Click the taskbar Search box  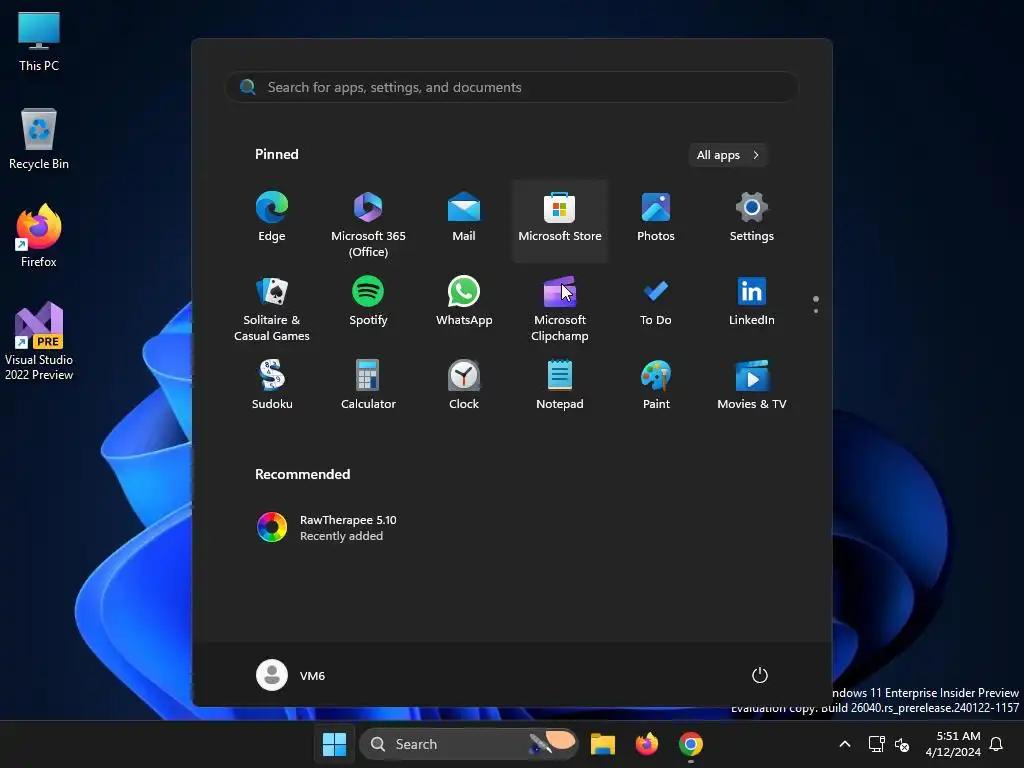tap(468, 744)
